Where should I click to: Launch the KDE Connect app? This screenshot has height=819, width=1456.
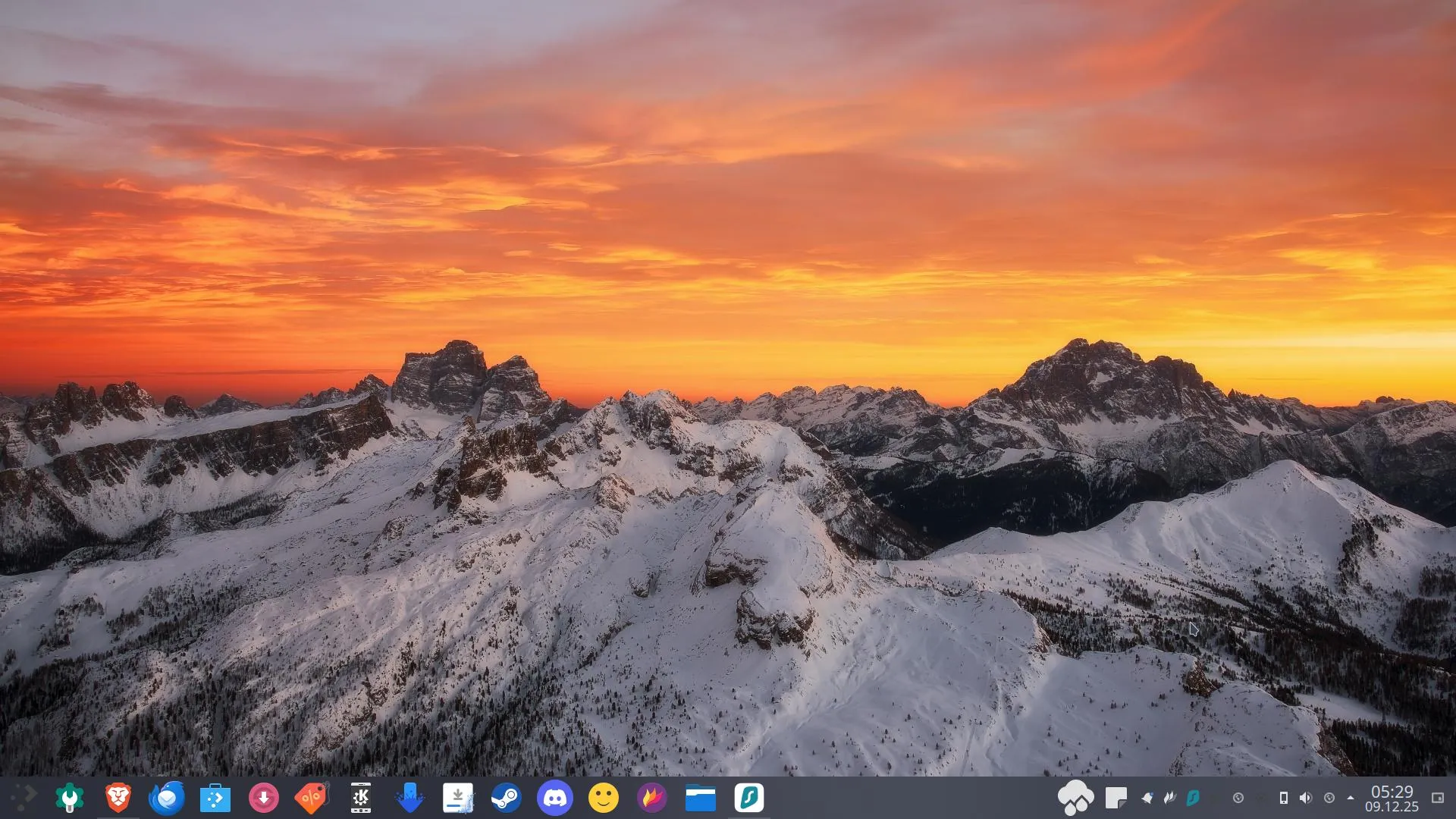(361, 797)
